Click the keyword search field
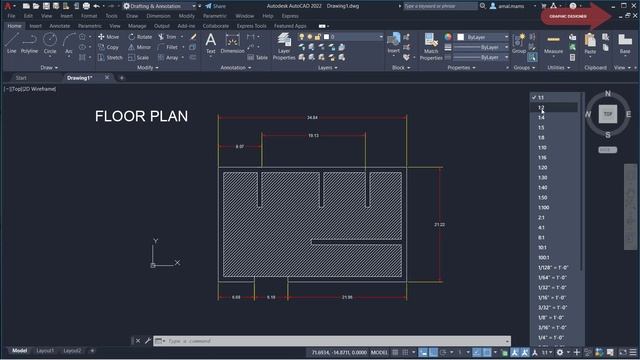Image resolution: width=640 pixels, height=360 pixels. point(440,6)
